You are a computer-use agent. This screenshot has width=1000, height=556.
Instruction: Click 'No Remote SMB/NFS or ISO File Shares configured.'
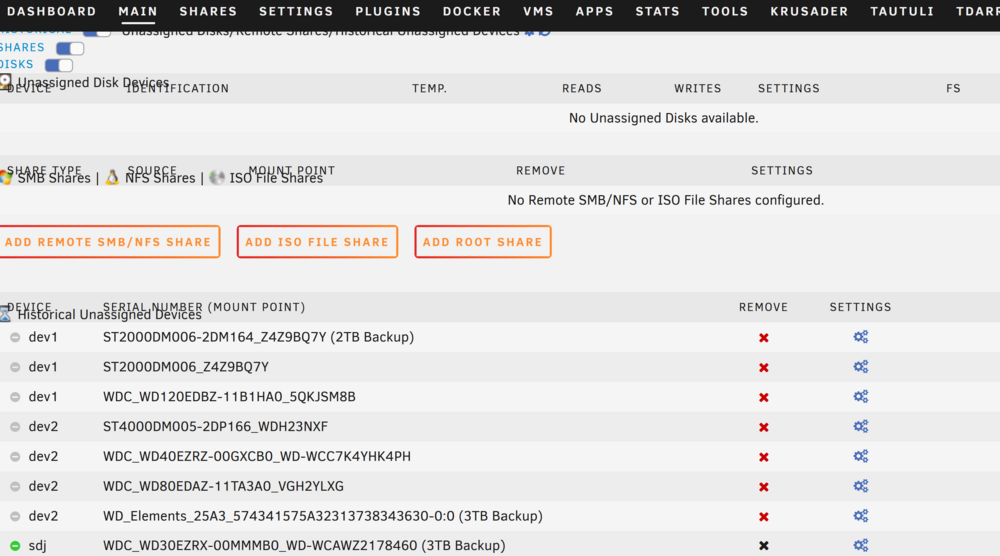click(x=665, y=200)
